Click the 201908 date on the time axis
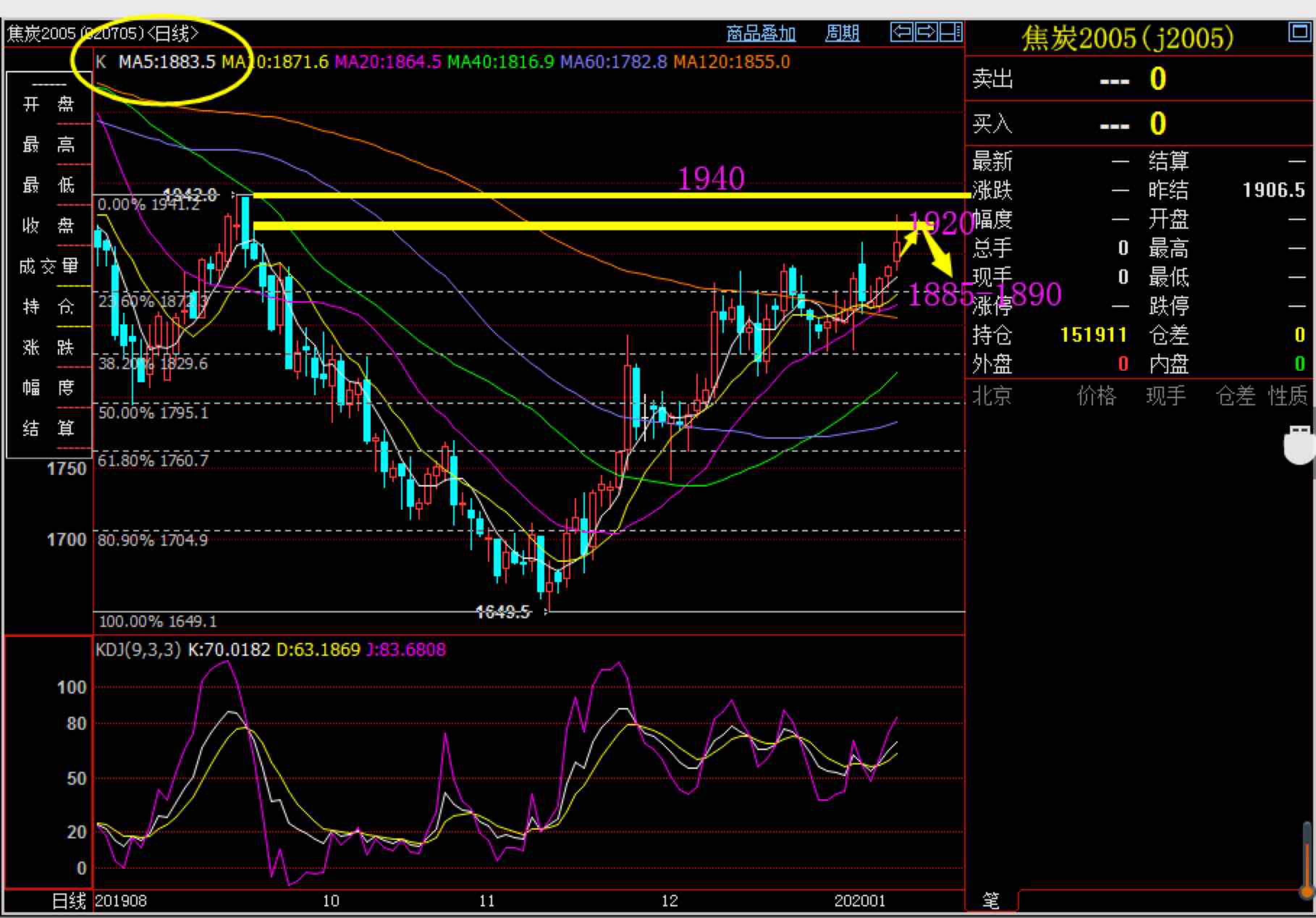This screenshot has height=918, width=1316. pos(121,901)
